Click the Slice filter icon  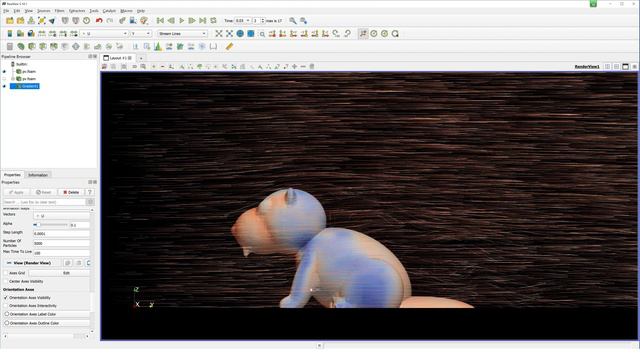(x=42, y=47)
